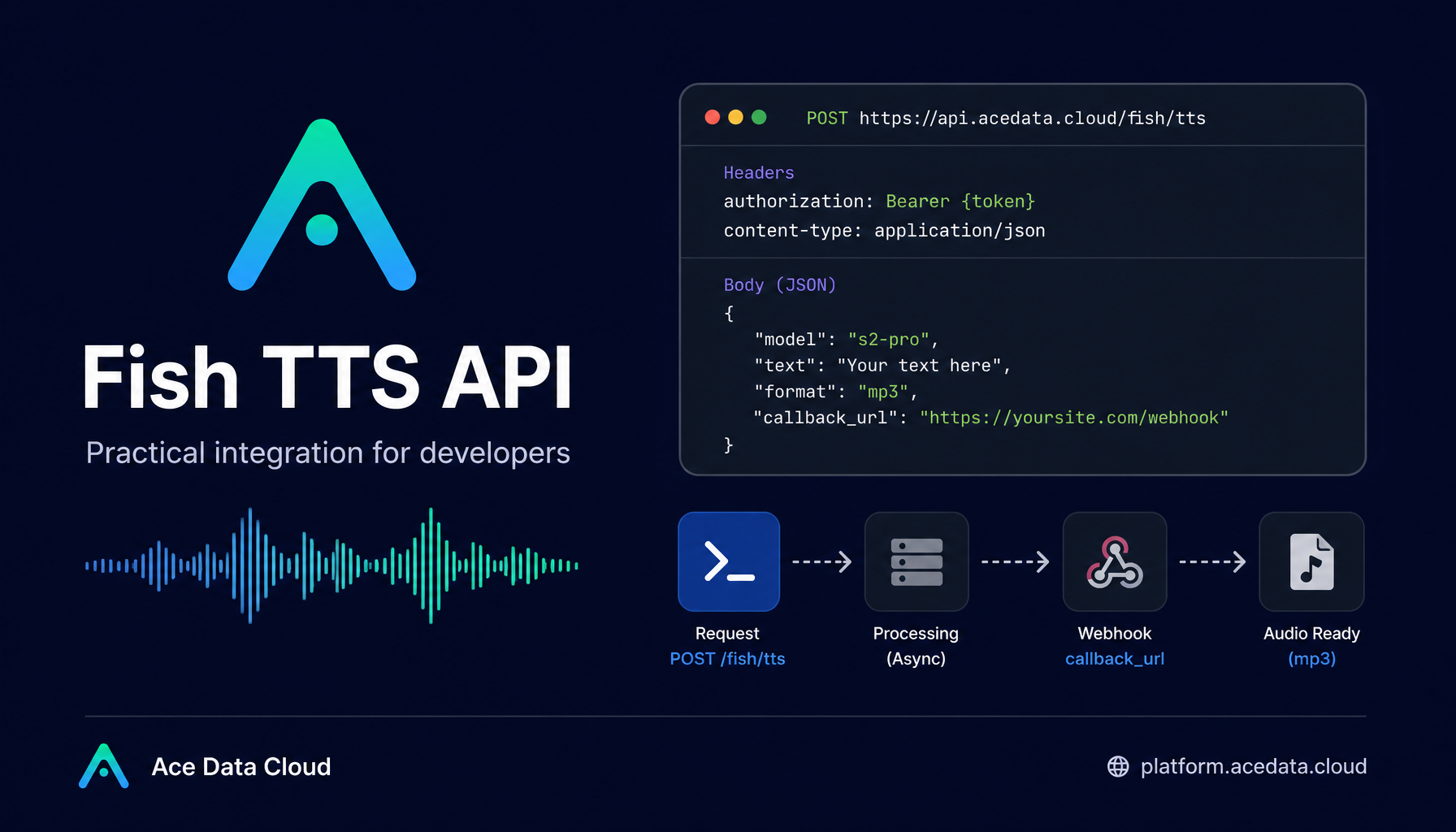This screenshot has height=832, width=1456.
Task: Click the arrow between Processing and Webhook
Action: pos(1016,561)
